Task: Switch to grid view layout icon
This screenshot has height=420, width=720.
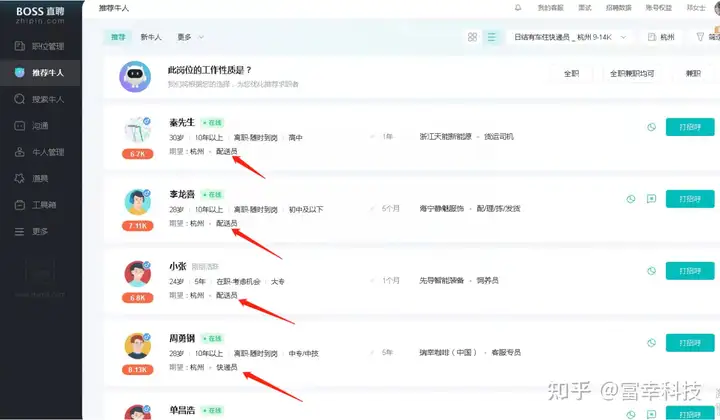Action: click(x=472, y=37)
